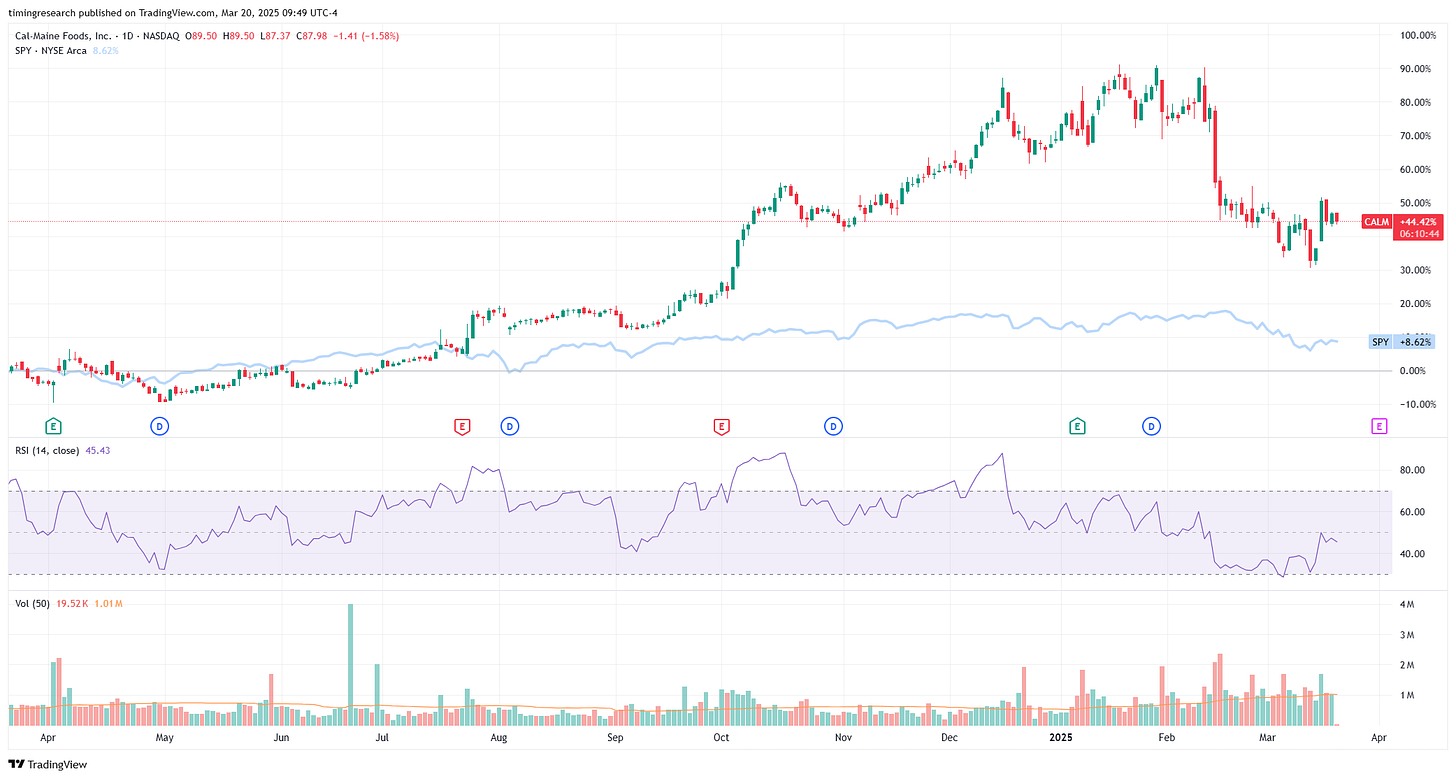
Task: Click the +44.42% value on CALM label
Action: 1419,221
